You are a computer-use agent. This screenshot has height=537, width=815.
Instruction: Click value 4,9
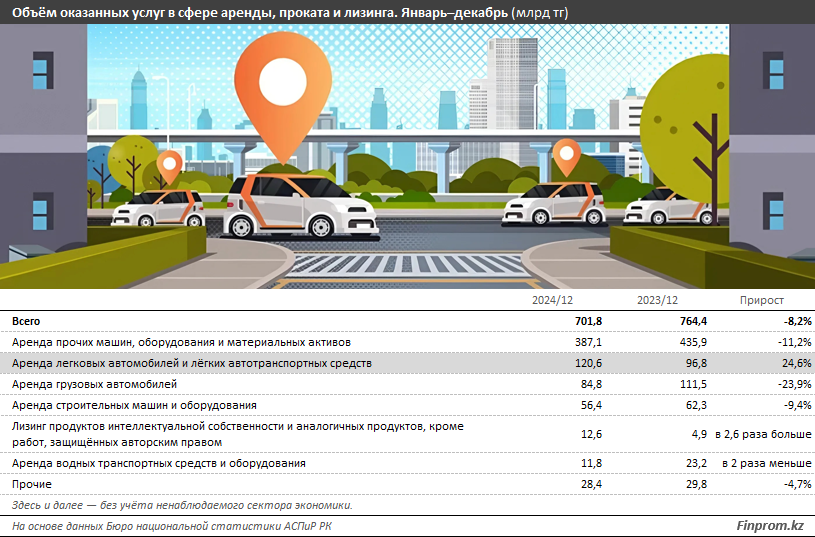pos(699,434)
